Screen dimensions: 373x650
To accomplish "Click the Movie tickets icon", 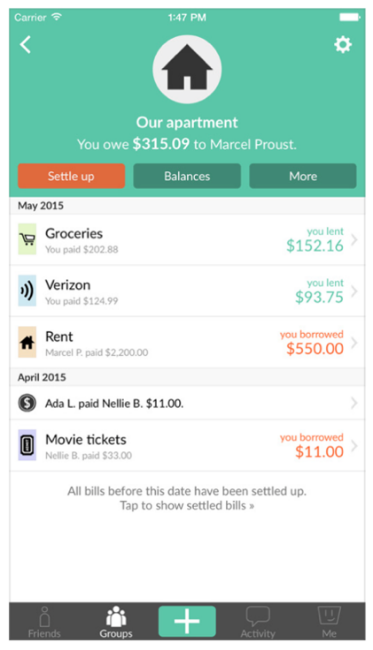I will (27, 445).
